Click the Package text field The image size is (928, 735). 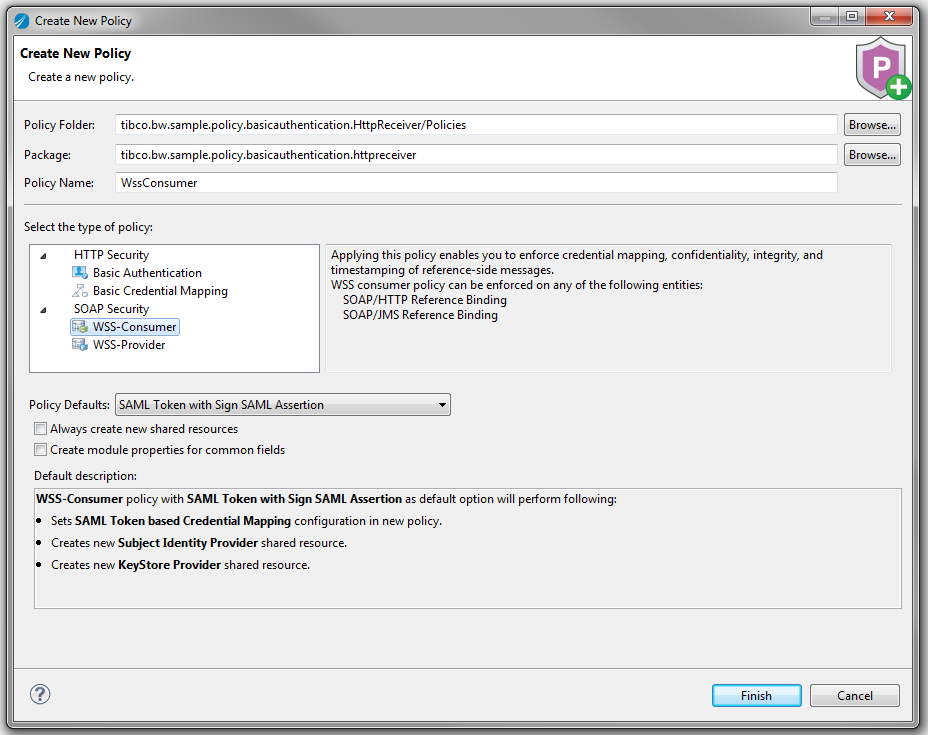475,155
